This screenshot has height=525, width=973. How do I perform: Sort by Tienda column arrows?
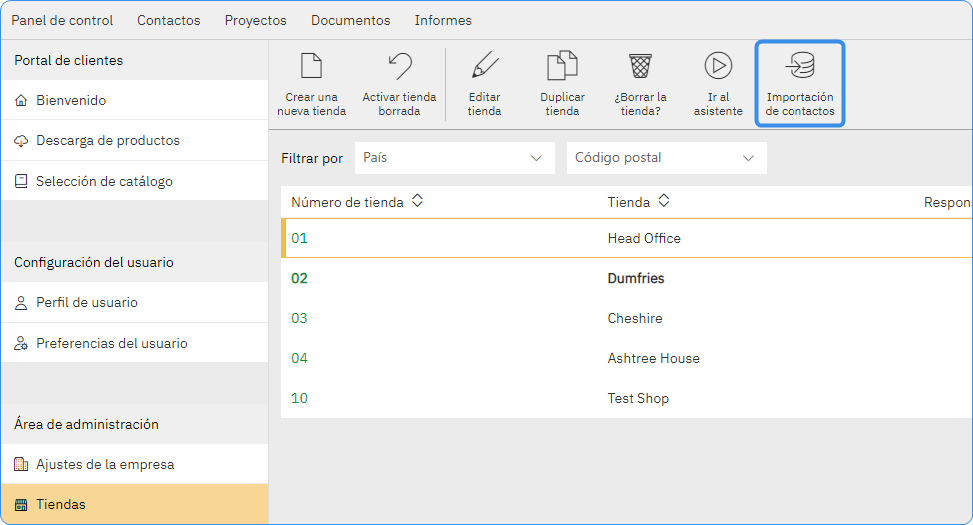663,202
